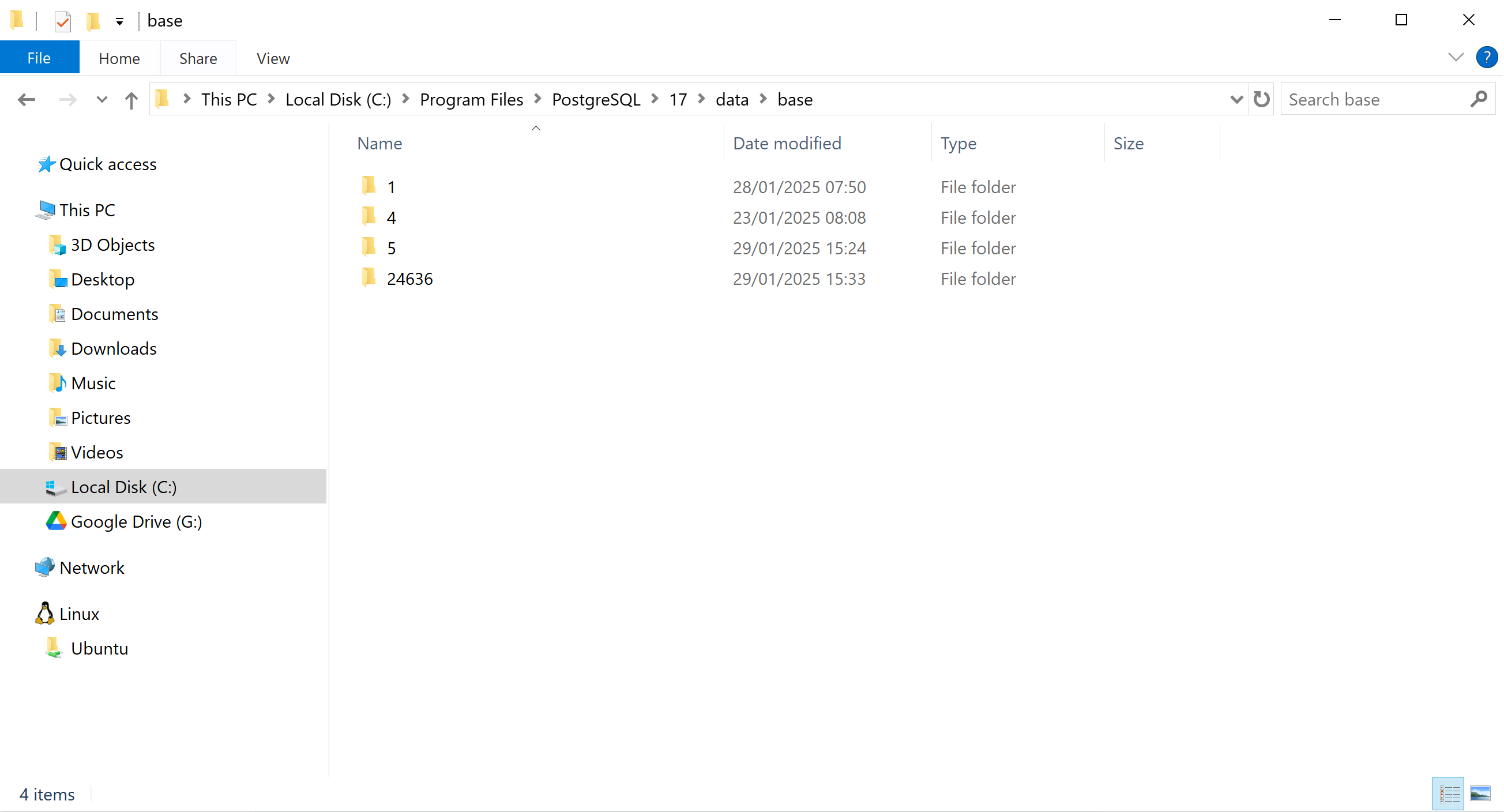Click Properties icon in quick access toolbar
This screenshot has width=1504, height=812.
[x=62, y=21]
